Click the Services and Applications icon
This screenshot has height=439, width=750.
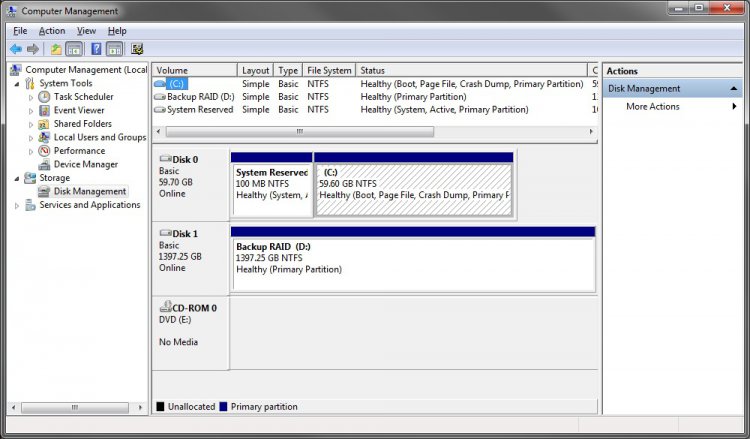tap(30, 205)
